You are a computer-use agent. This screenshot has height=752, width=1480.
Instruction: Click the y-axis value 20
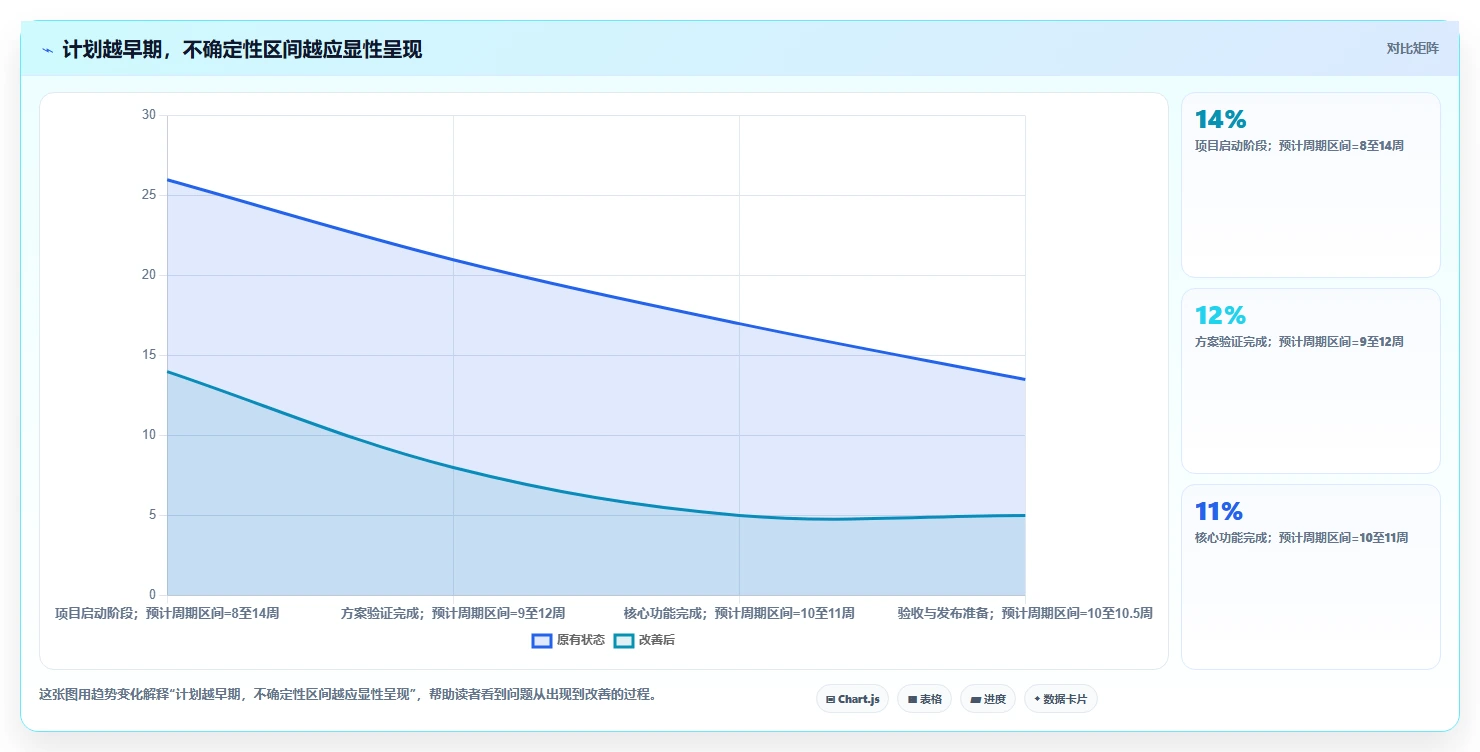click(x=149, y=275)
